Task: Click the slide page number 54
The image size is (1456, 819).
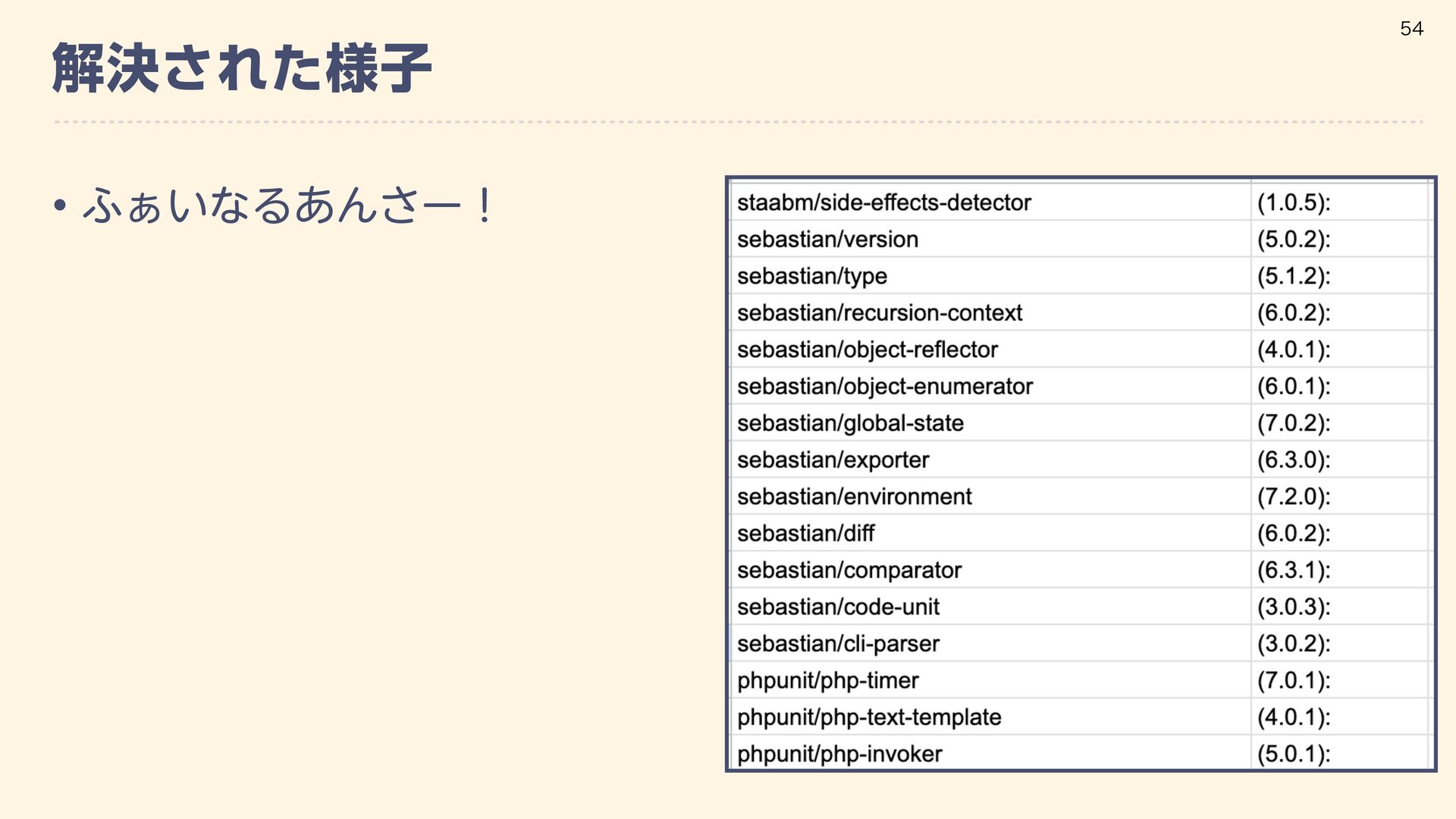Action: 1411,29
